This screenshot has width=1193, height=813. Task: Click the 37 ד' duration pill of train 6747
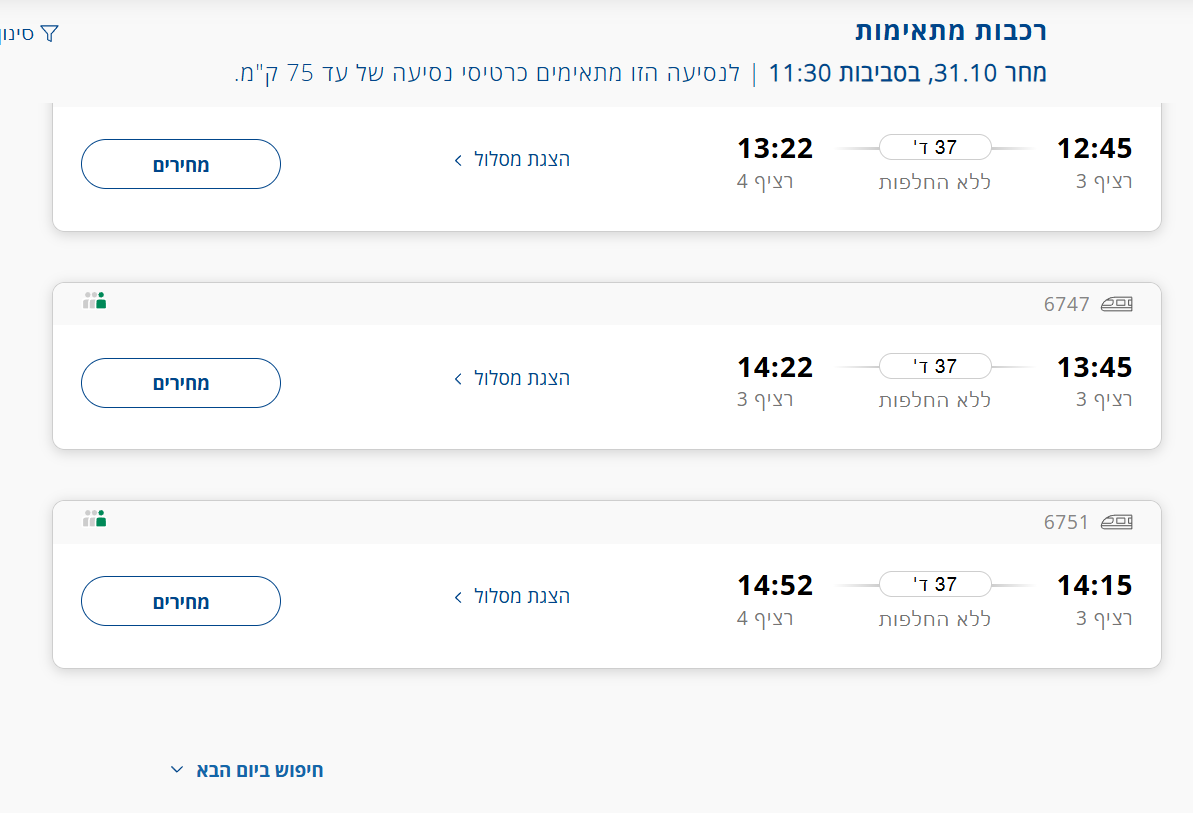click(x=935, y=366)
